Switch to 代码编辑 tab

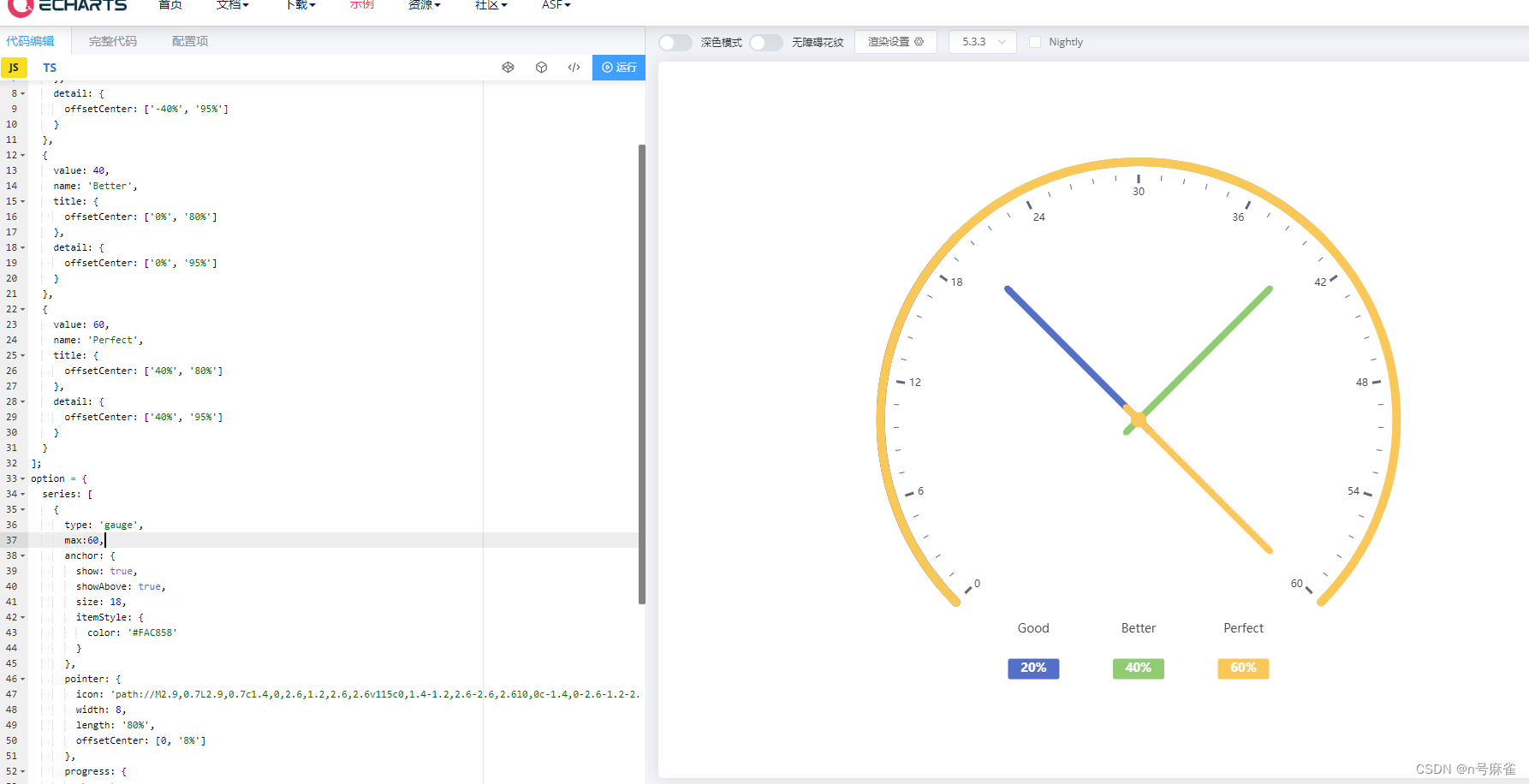click(30, 41)
